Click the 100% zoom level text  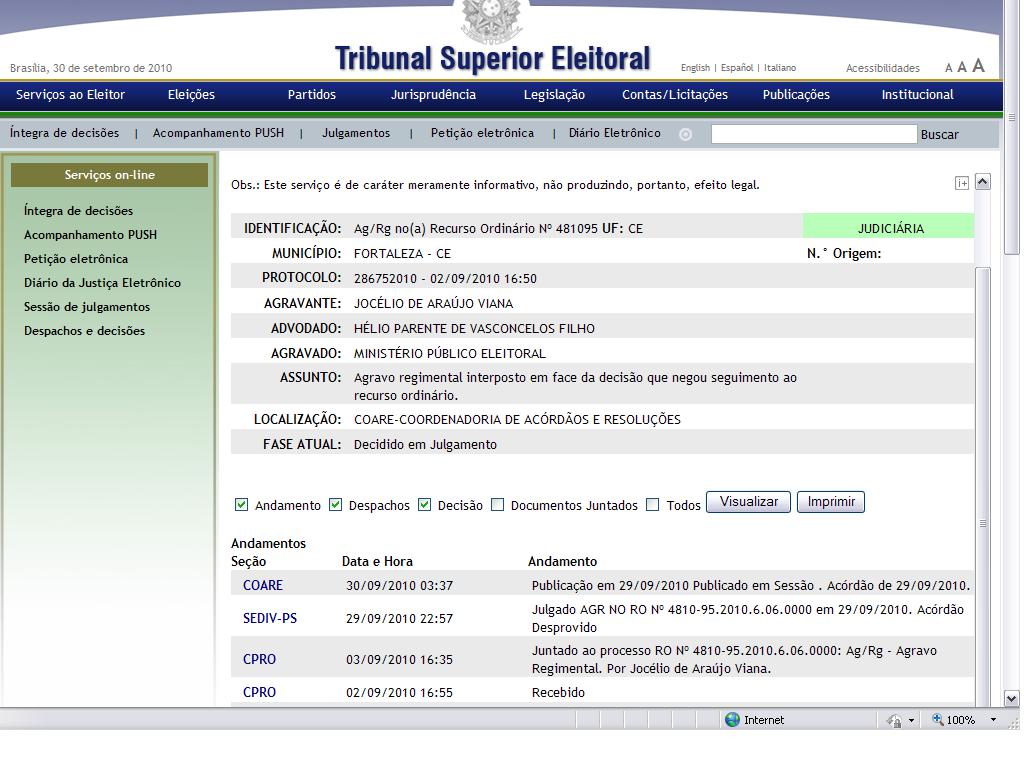coord(960,720)
